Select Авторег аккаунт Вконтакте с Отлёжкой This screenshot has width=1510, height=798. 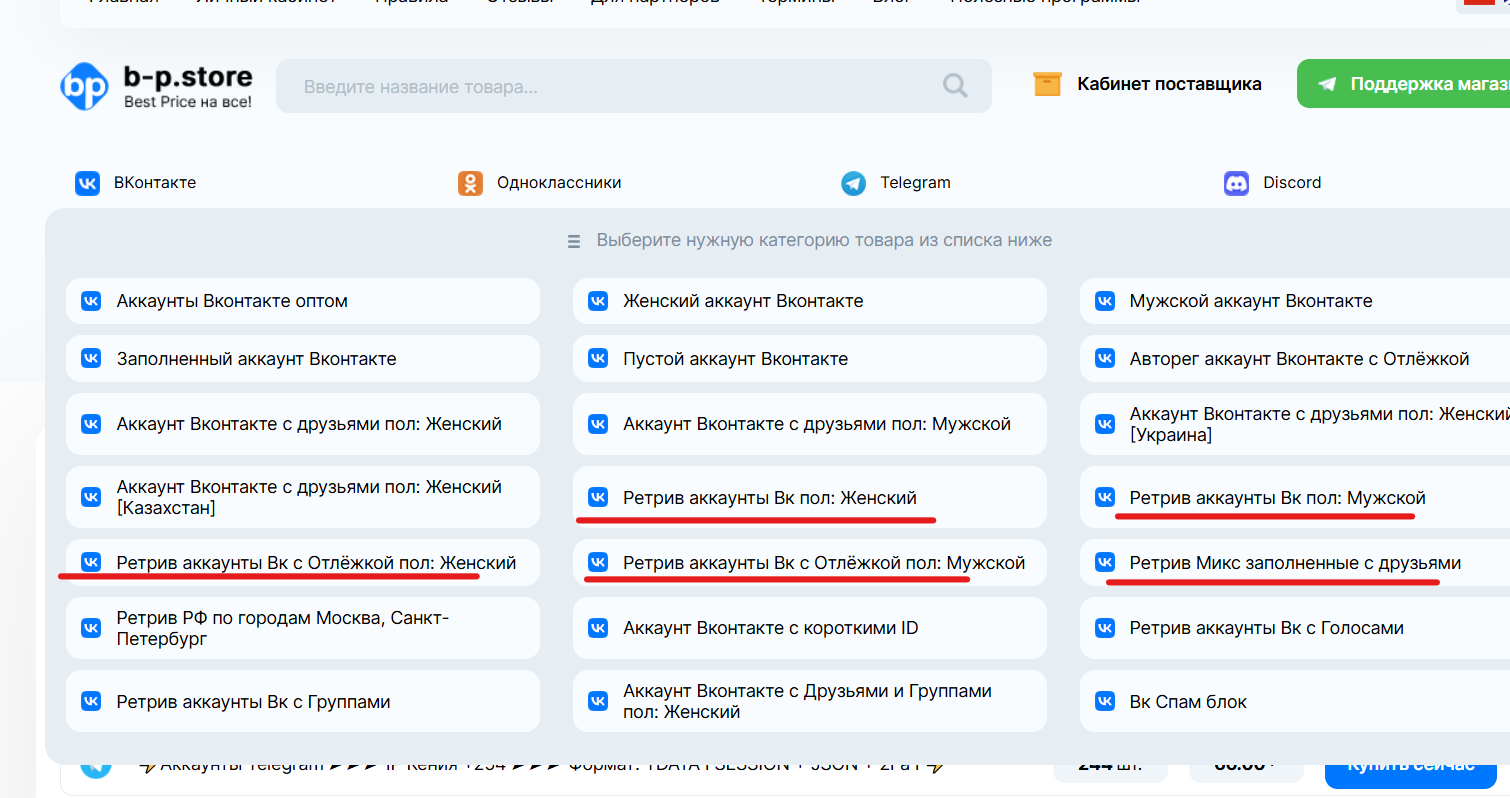tap(1295, 359)
